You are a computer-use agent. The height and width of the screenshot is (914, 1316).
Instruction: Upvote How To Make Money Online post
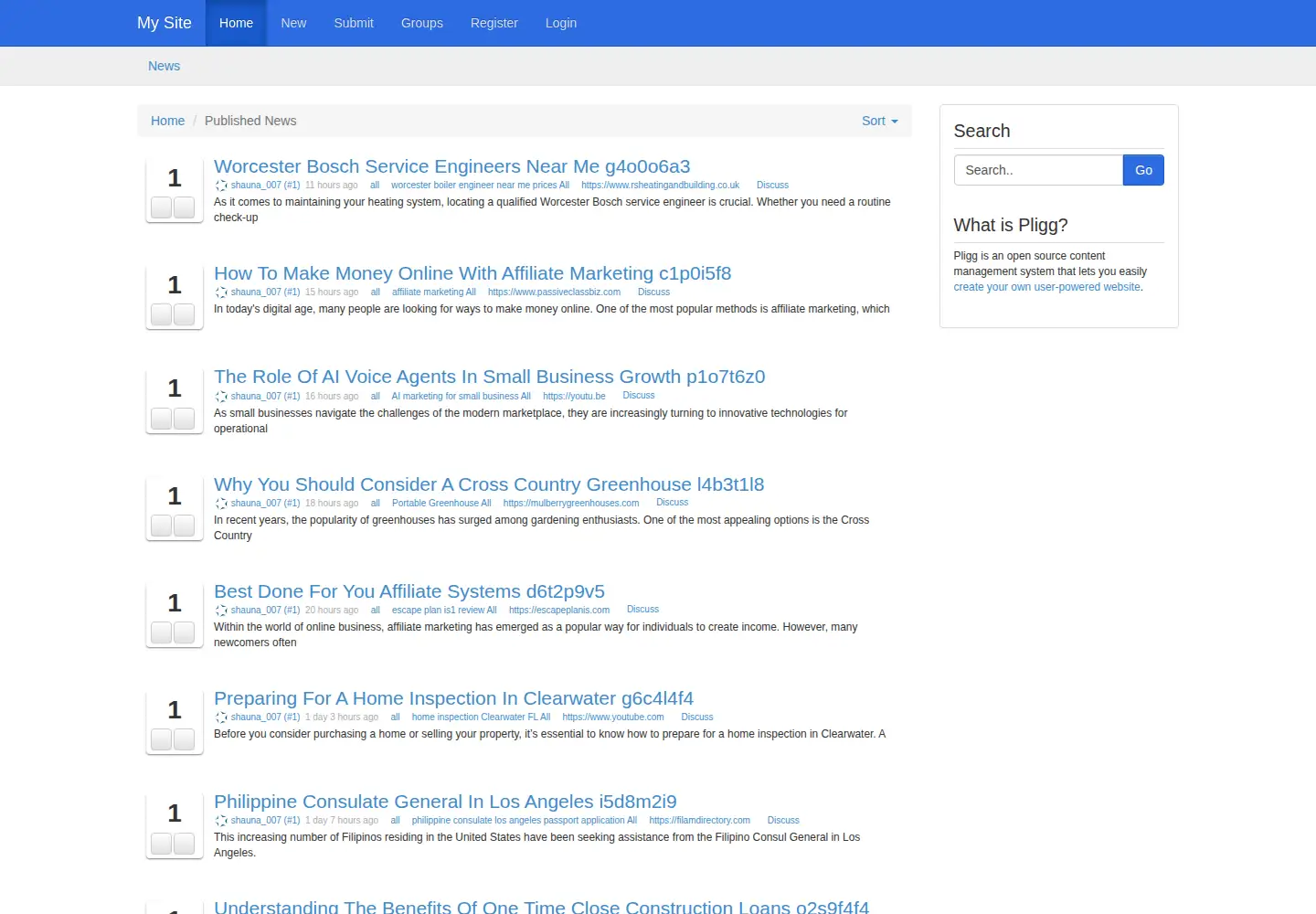pyautogui.click(x=162, y=314)
